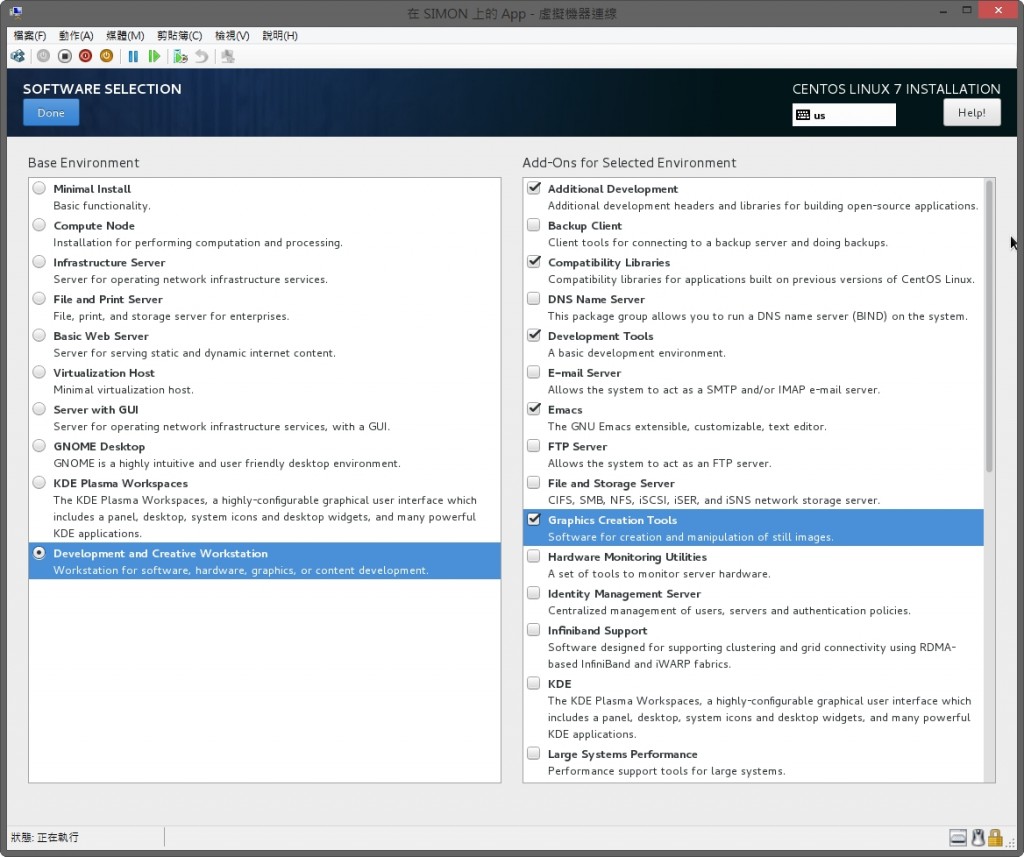Click the Revert undo arrow icon
The width and height of the screenshot is (1024, 857).
[x=202, y=56]
